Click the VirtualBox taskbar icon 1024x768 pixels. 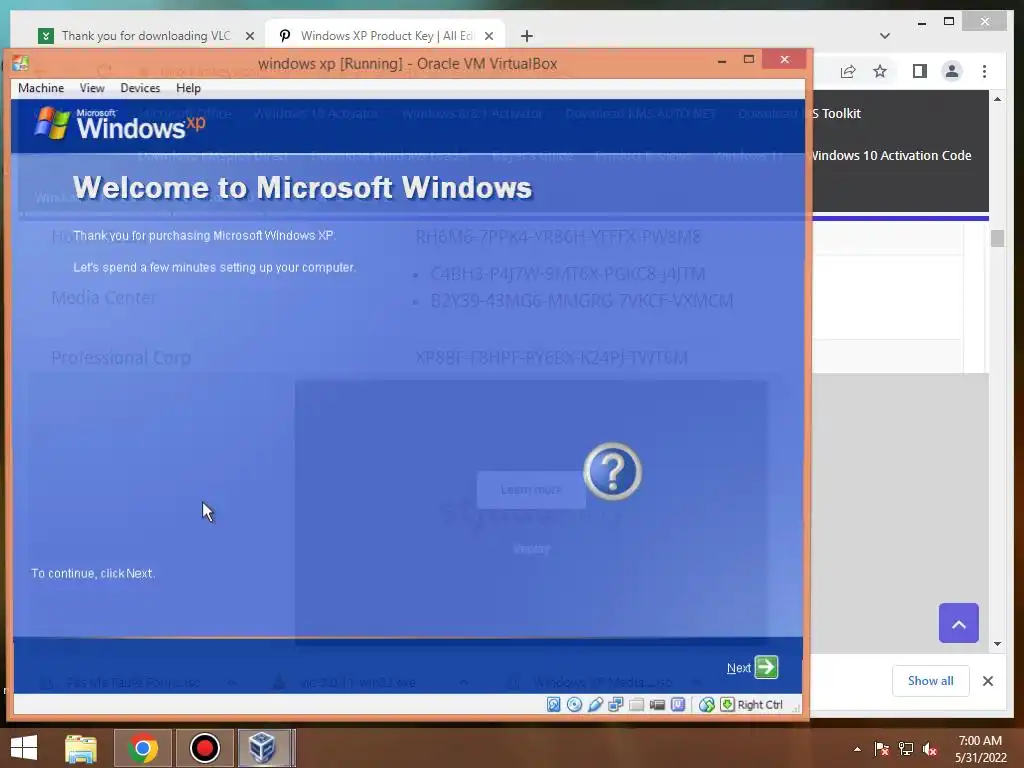tap(263, 748)
